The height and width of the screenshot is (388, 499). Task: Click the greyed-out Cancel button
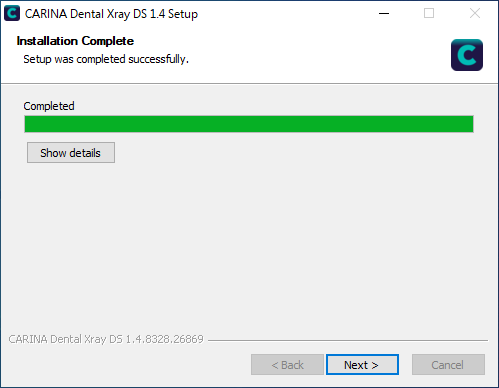tap(448, 365)
